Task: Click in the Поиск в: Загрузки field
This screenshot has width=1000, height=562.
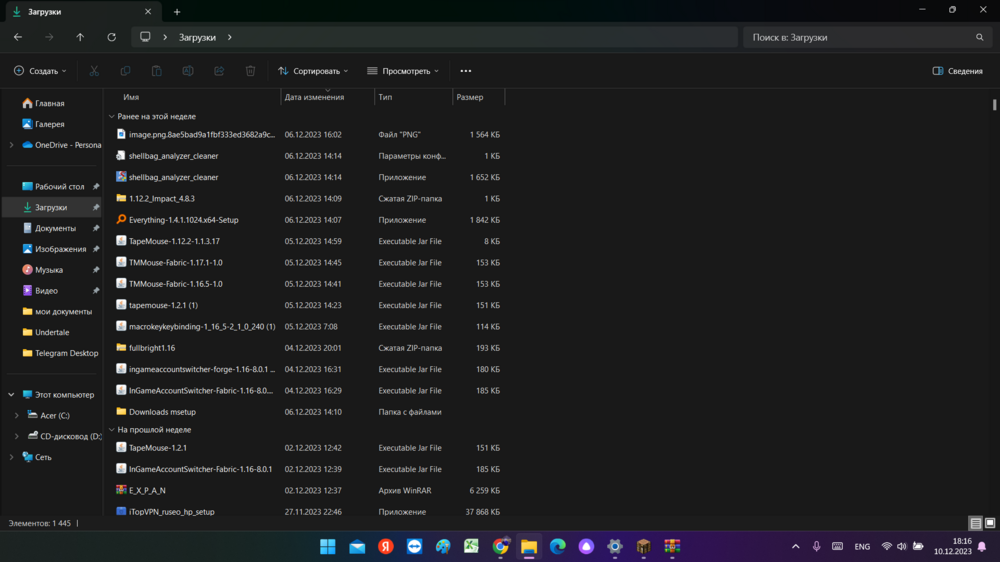Action: pyautogui.click(x=858, y=37)
